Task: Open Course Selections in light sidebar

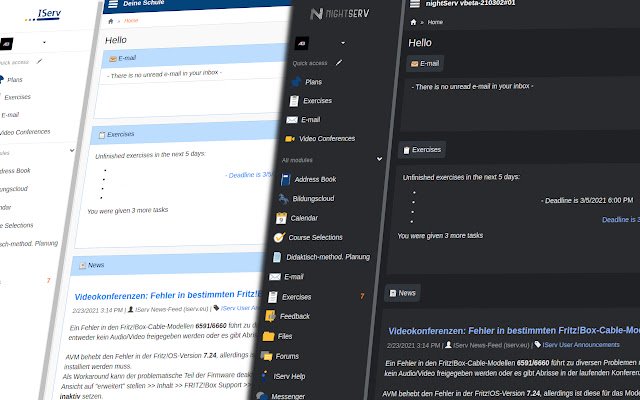Action: (x=17, y=225)
